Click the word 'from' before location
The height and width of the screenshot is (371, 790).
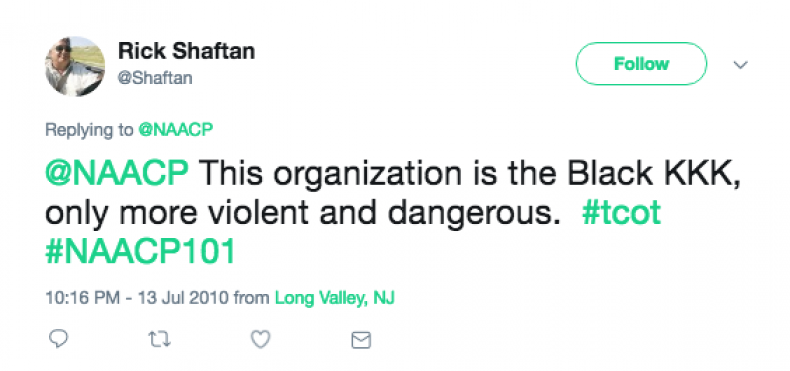(x=252, y=298)
